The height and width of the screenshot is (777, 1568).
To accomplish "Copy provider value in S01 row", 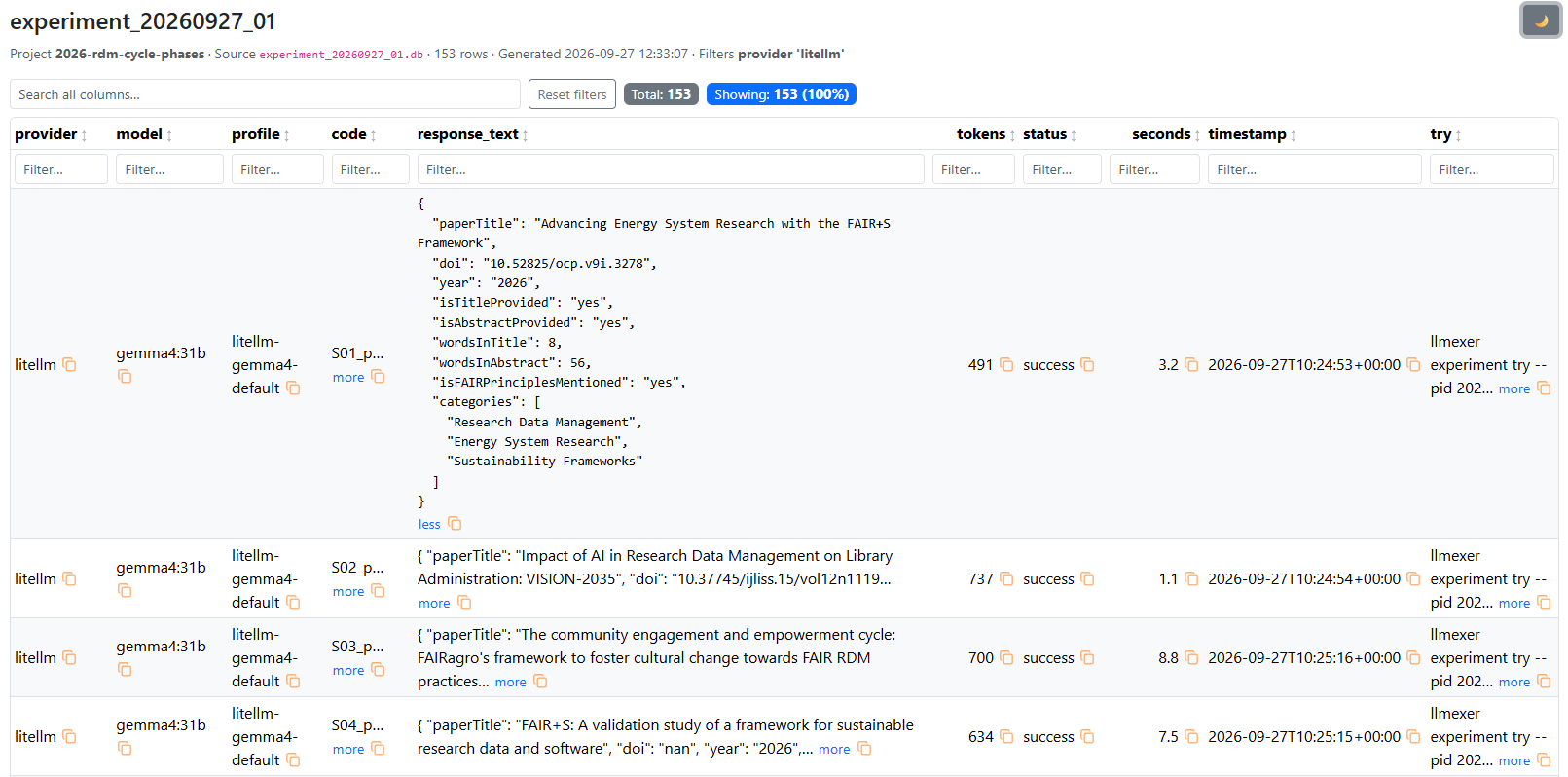I will pos(69,364).
